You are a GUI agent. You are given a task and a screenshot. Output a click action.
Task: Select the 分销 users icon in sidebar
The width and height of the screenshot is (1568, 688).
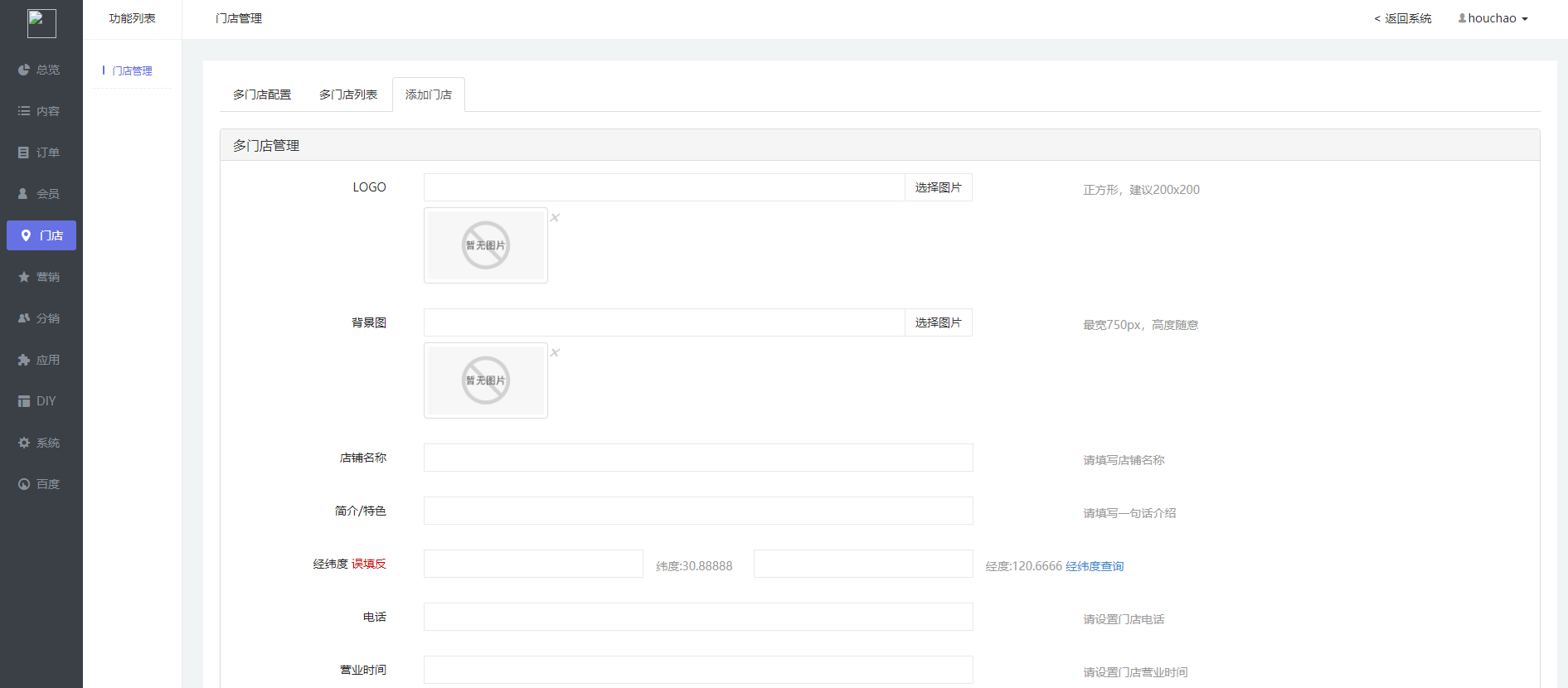24,318
